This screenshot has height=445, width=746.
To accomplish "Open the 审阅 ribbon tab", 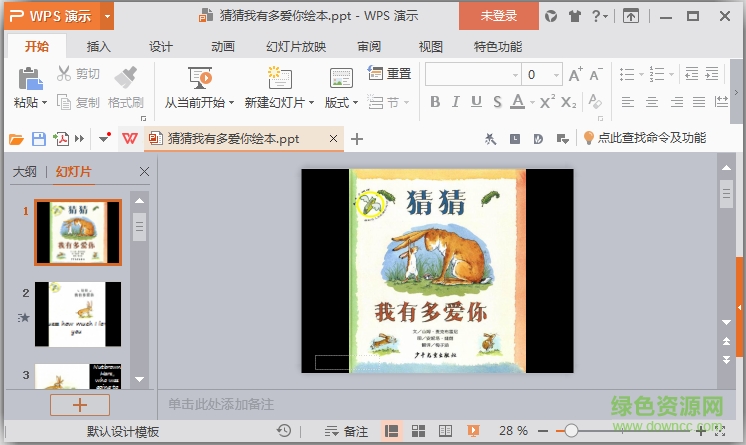I will pos(369,47).
